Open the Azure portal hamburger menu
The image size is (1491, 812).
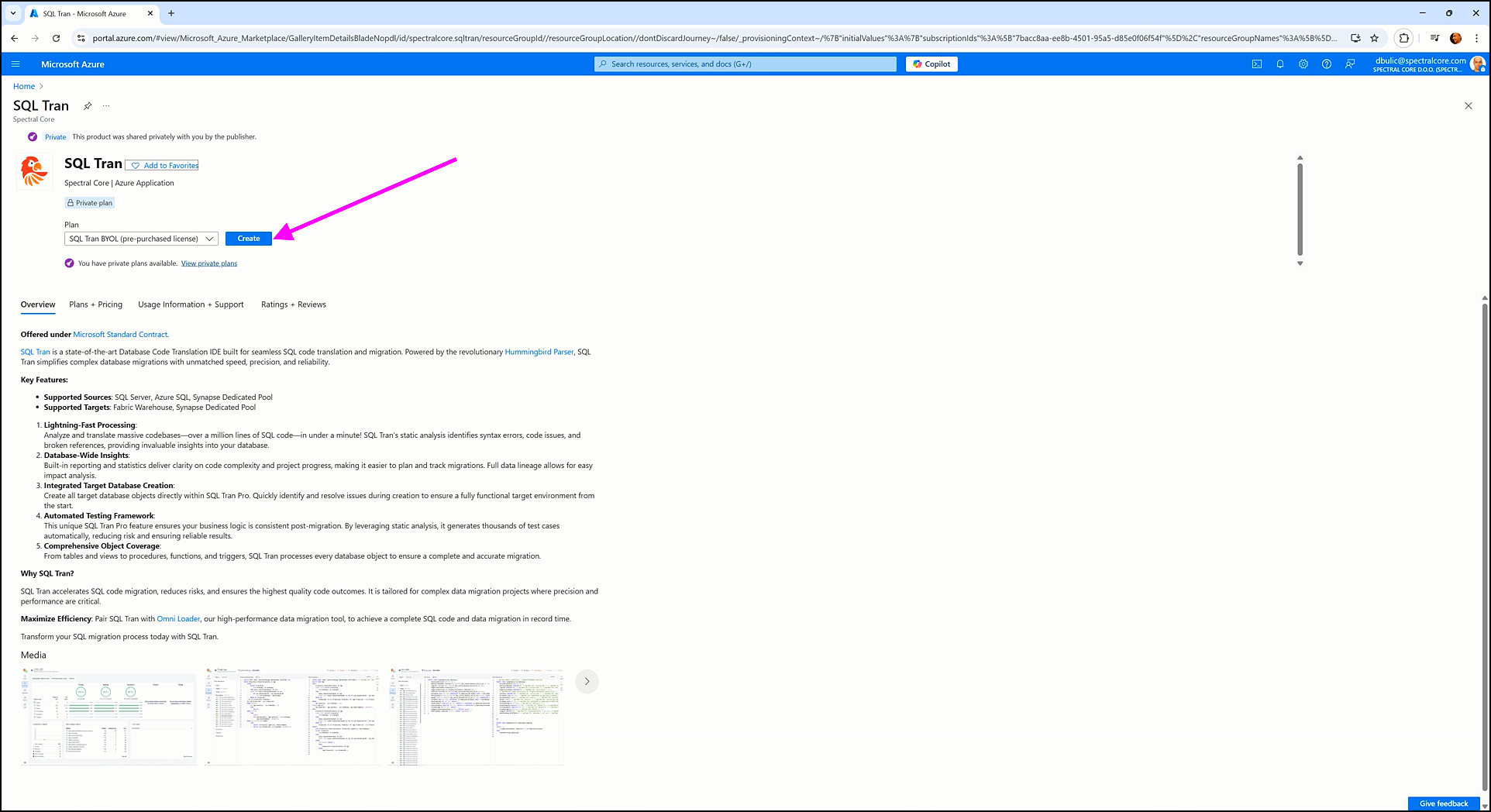point(15,64)
